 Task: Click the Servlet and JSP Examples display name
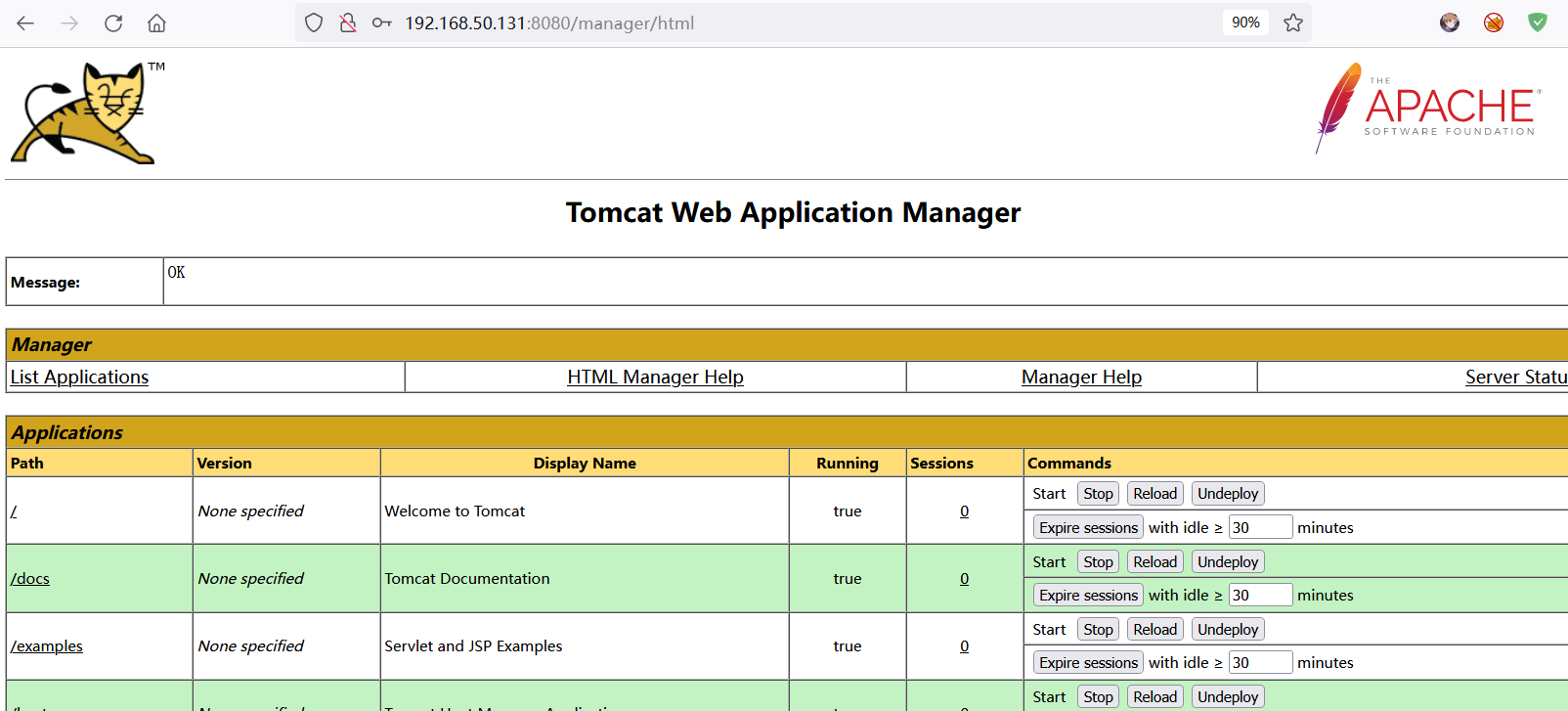click(473, 645)
